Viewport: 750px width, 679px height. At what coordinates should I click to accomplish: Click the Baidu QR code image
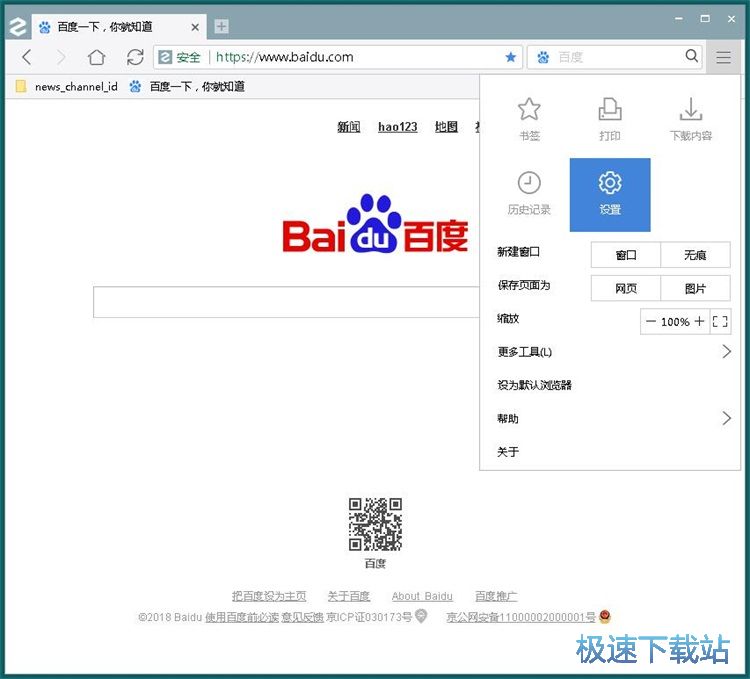point(375,525)
